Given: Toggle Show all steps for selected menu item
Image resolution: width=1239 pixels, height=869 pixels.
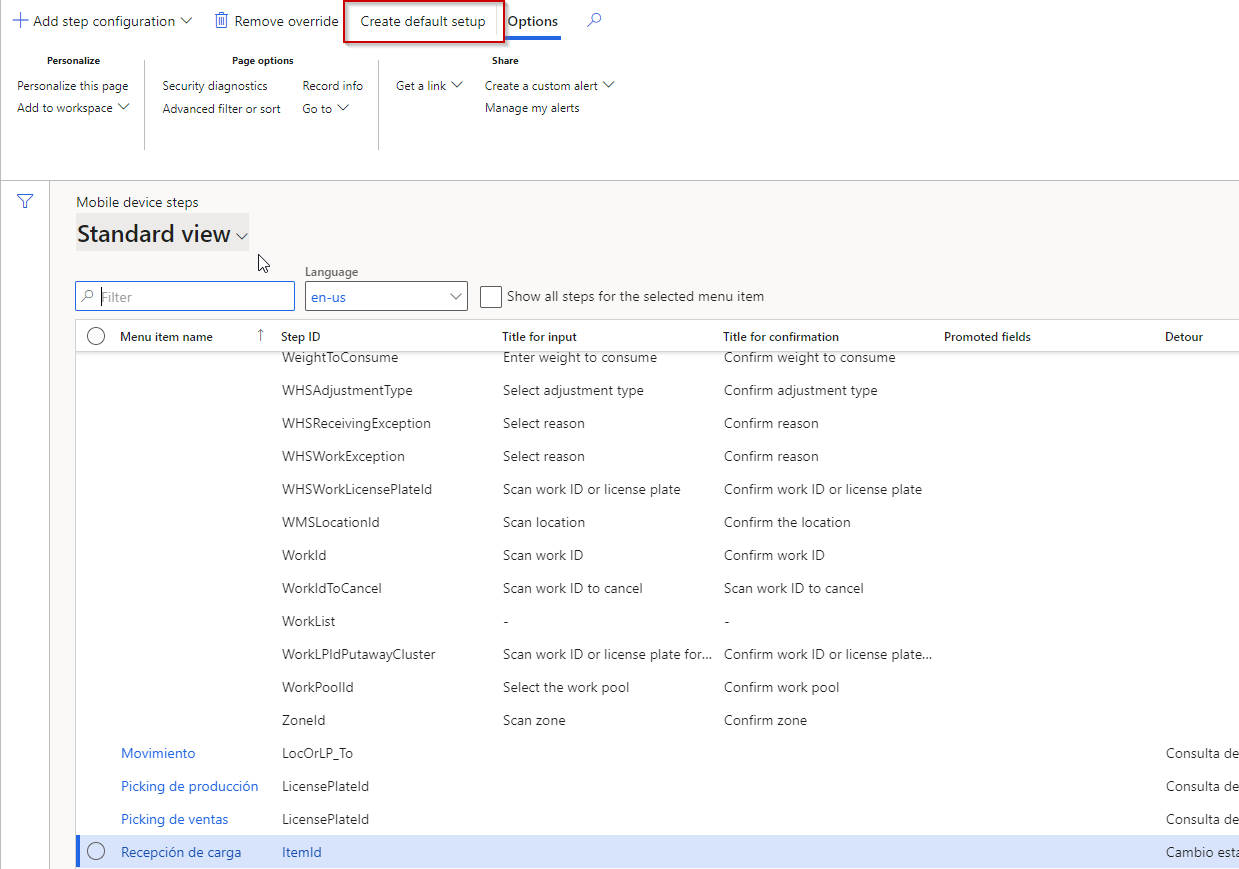Looking at the screenshot, I should pos(490,296).
